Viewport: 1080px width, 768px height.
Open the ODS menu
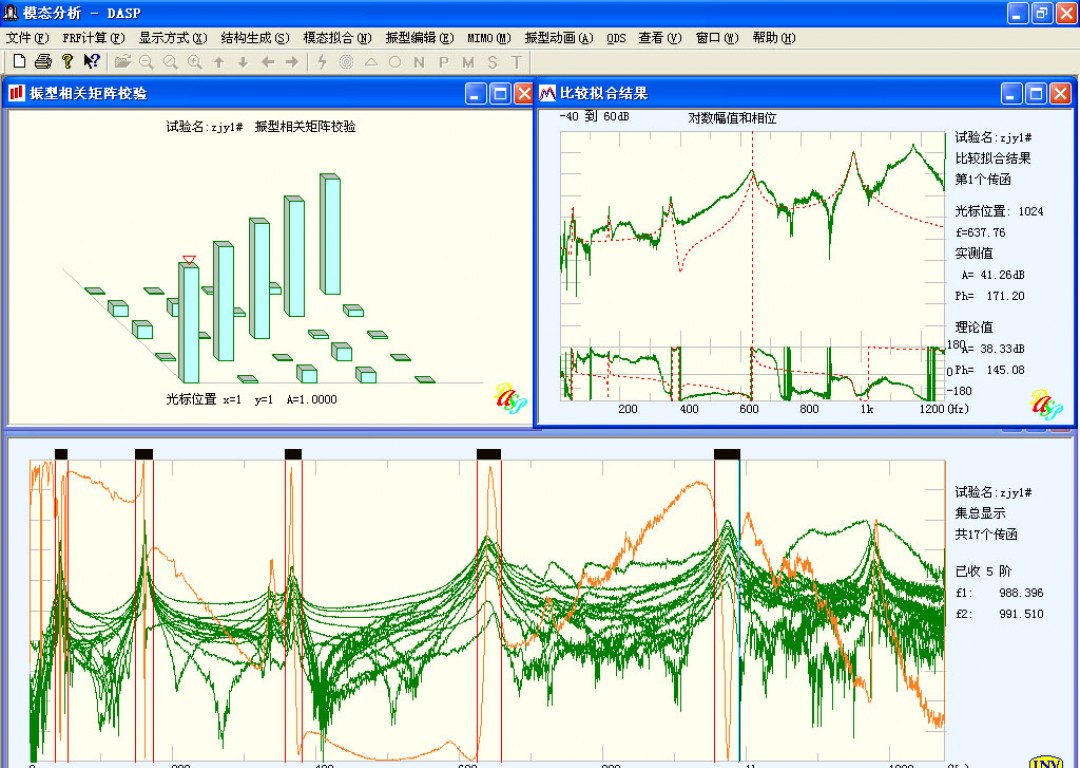click(x=616, y=38)
